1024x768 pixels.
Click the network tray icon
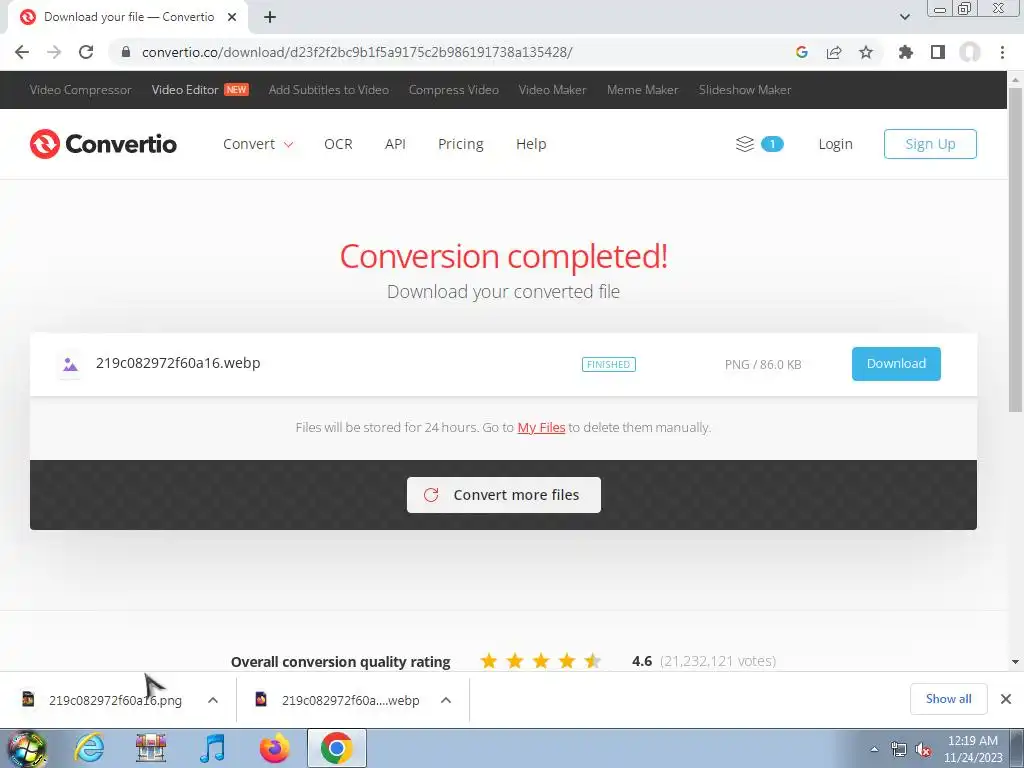click(899, 750)
